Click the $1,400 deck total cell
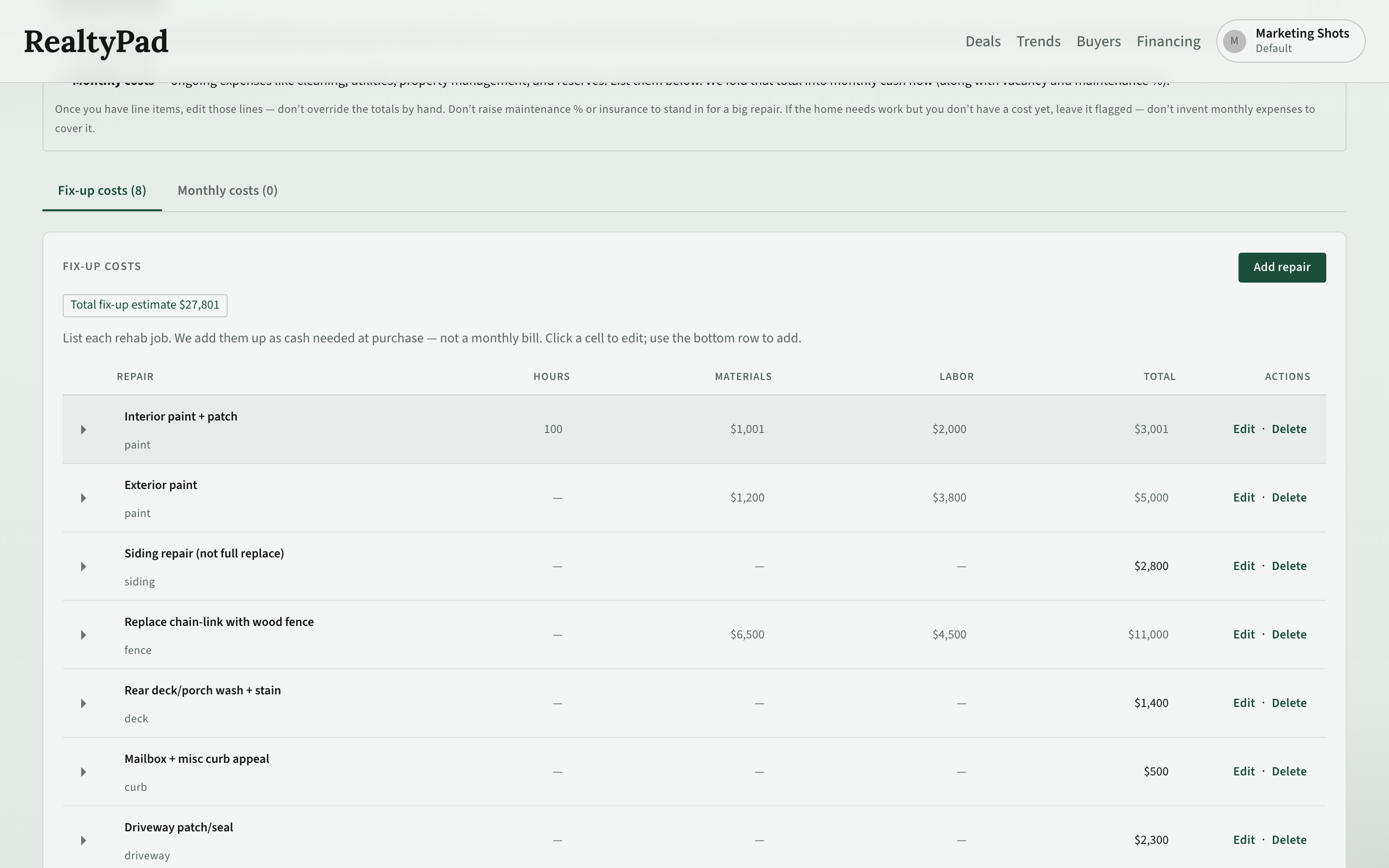The height and width of the screenshot is (868, 1389). coord(1151,703)
